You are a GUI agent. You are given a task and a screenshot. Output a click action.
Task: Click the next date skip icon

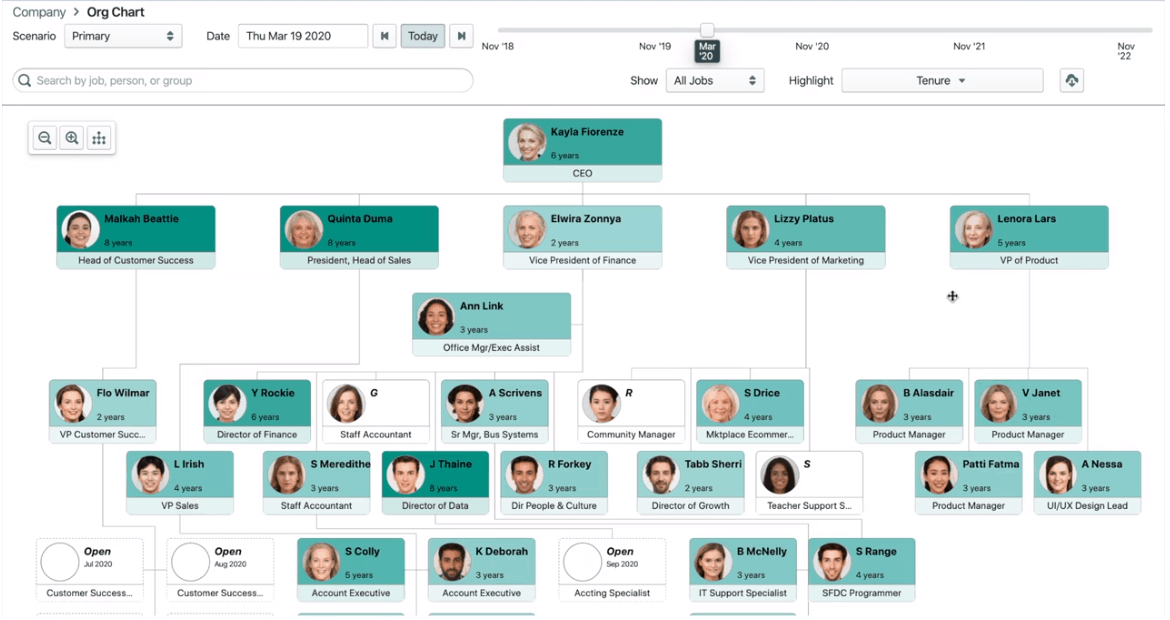461,35
